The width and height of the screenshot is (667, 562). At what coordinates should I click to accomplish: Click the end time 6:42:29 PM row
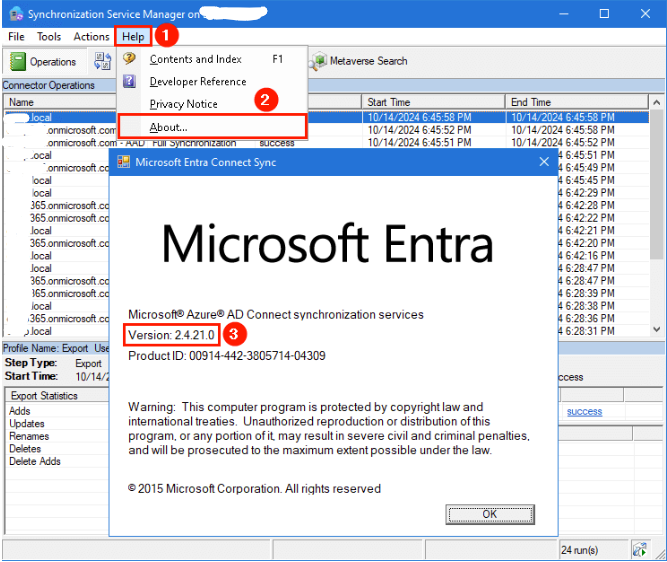tap(586, 193)
